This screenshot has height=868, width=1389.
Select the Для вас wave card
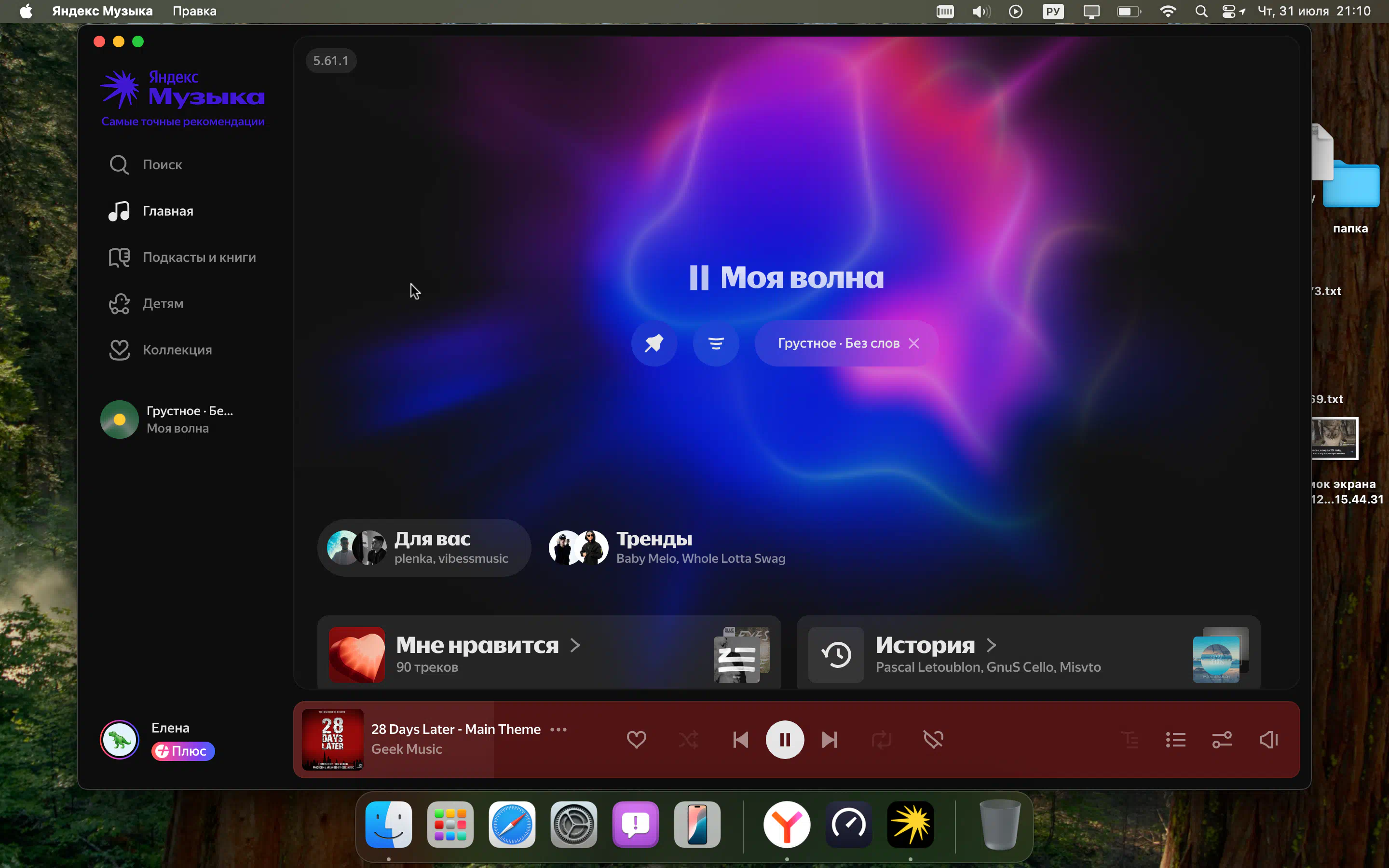[x=423, y=548]
